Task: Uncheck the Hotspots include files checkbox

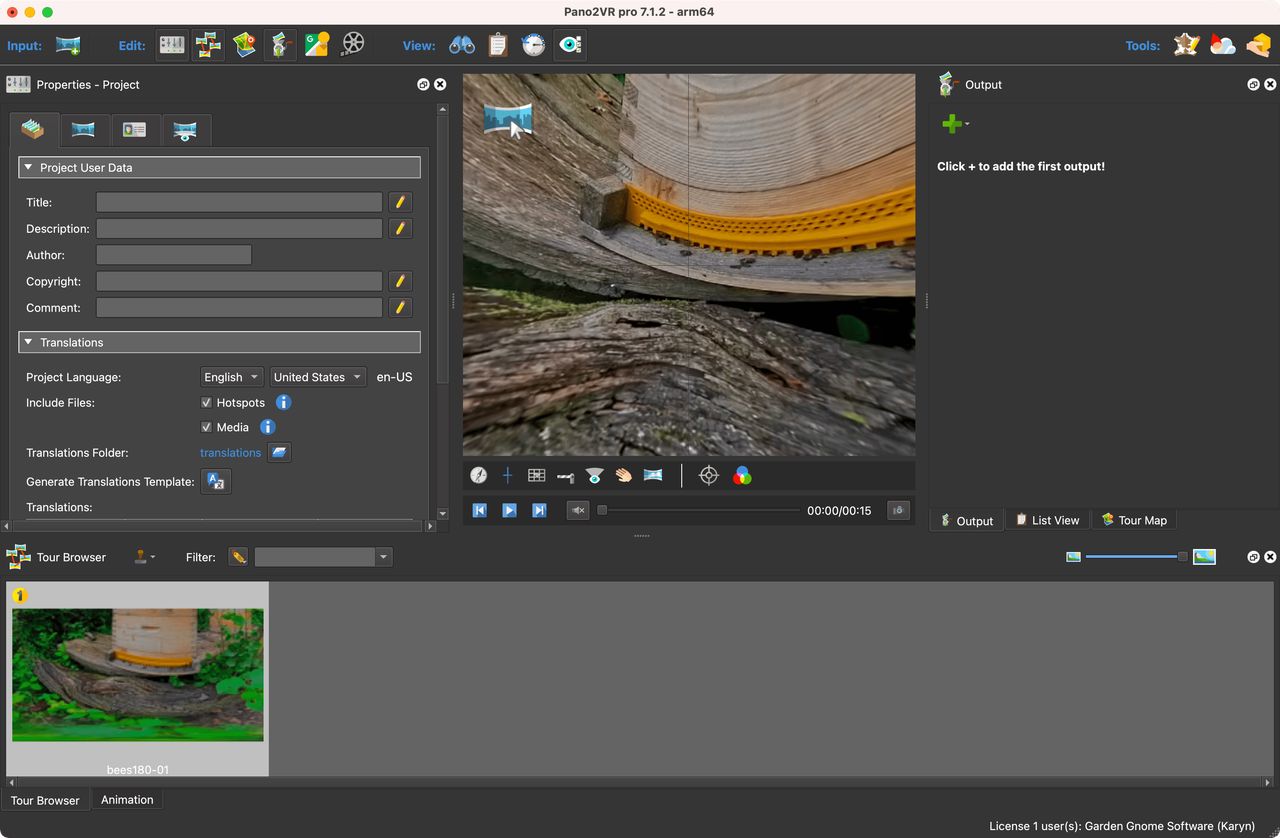Action: click(206, 402)
